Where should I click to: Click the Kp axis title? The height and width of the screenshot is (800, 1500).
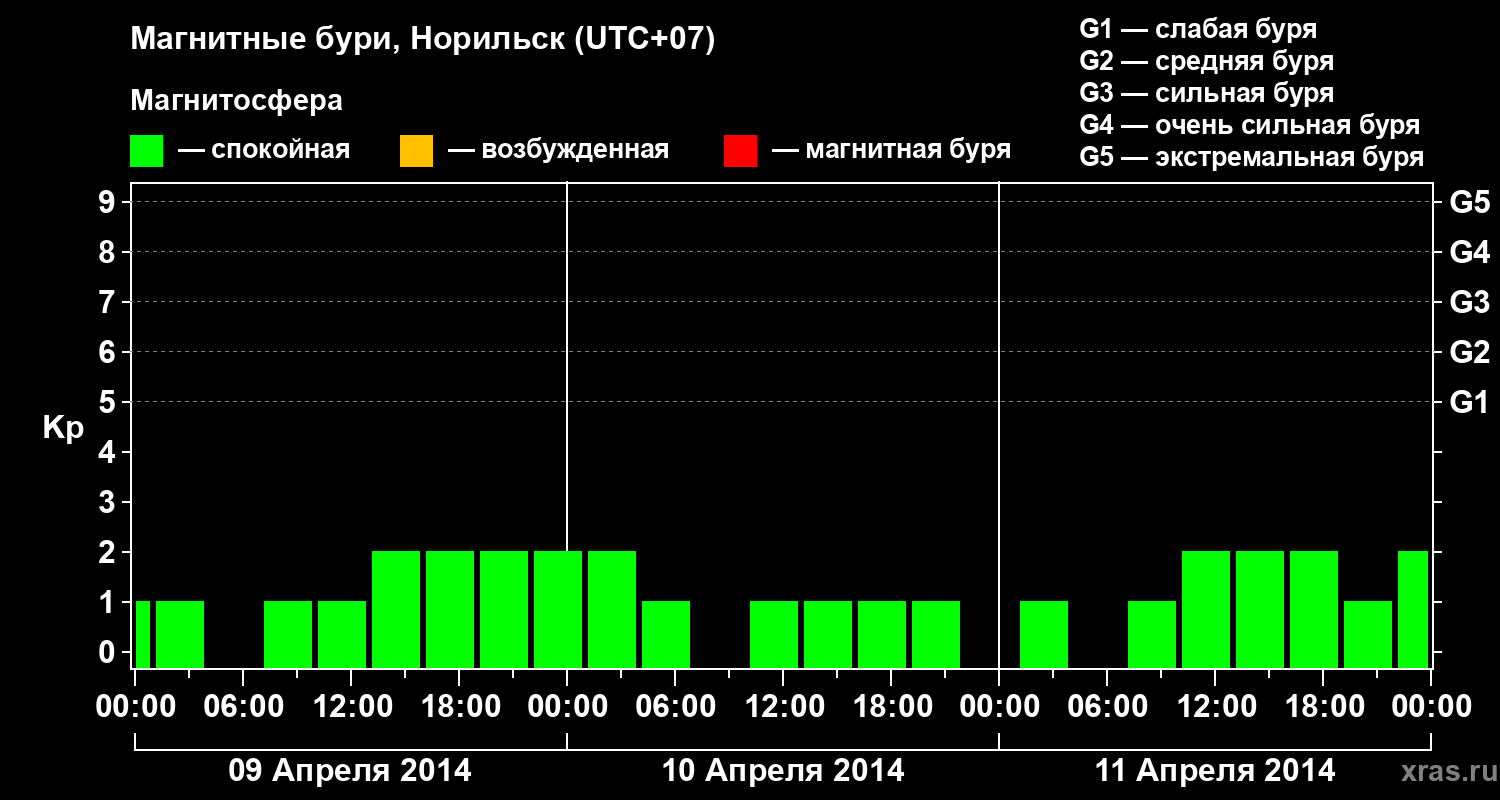63,427
